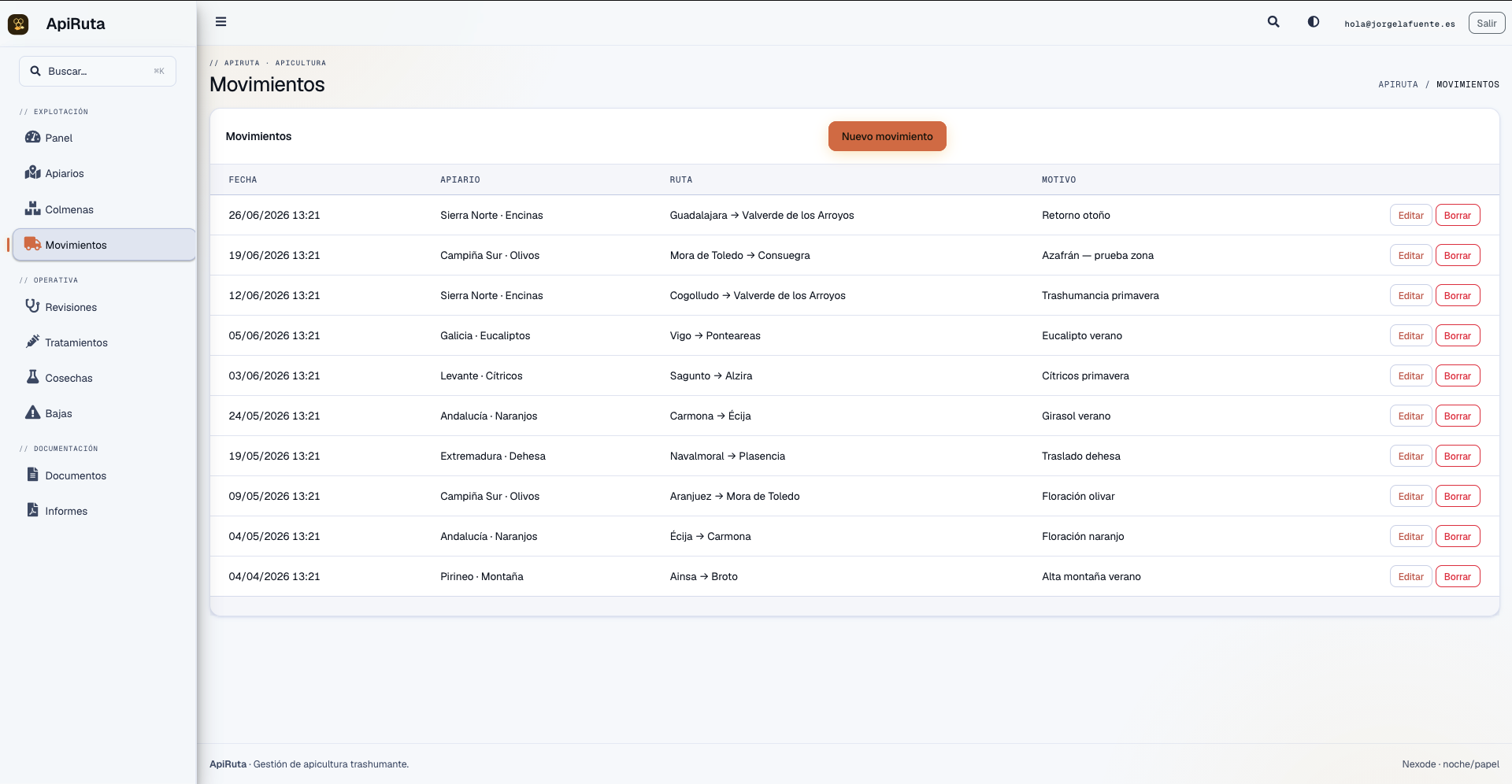The width and height of the screenshot is (1512, 784).
Task: Click the Revisiones stethoscope icon
Action: tap(32, 306)
